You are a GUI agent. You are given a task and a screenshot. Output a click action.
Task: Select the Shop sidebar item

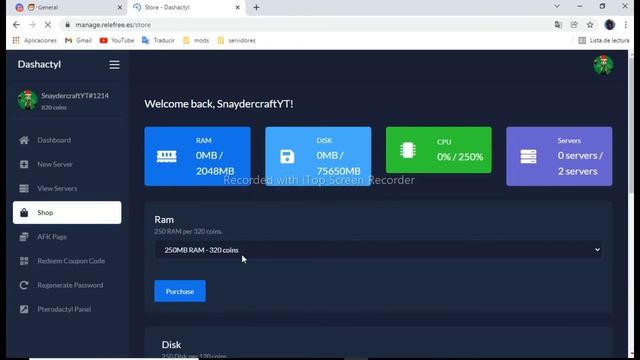coord(67,212)
